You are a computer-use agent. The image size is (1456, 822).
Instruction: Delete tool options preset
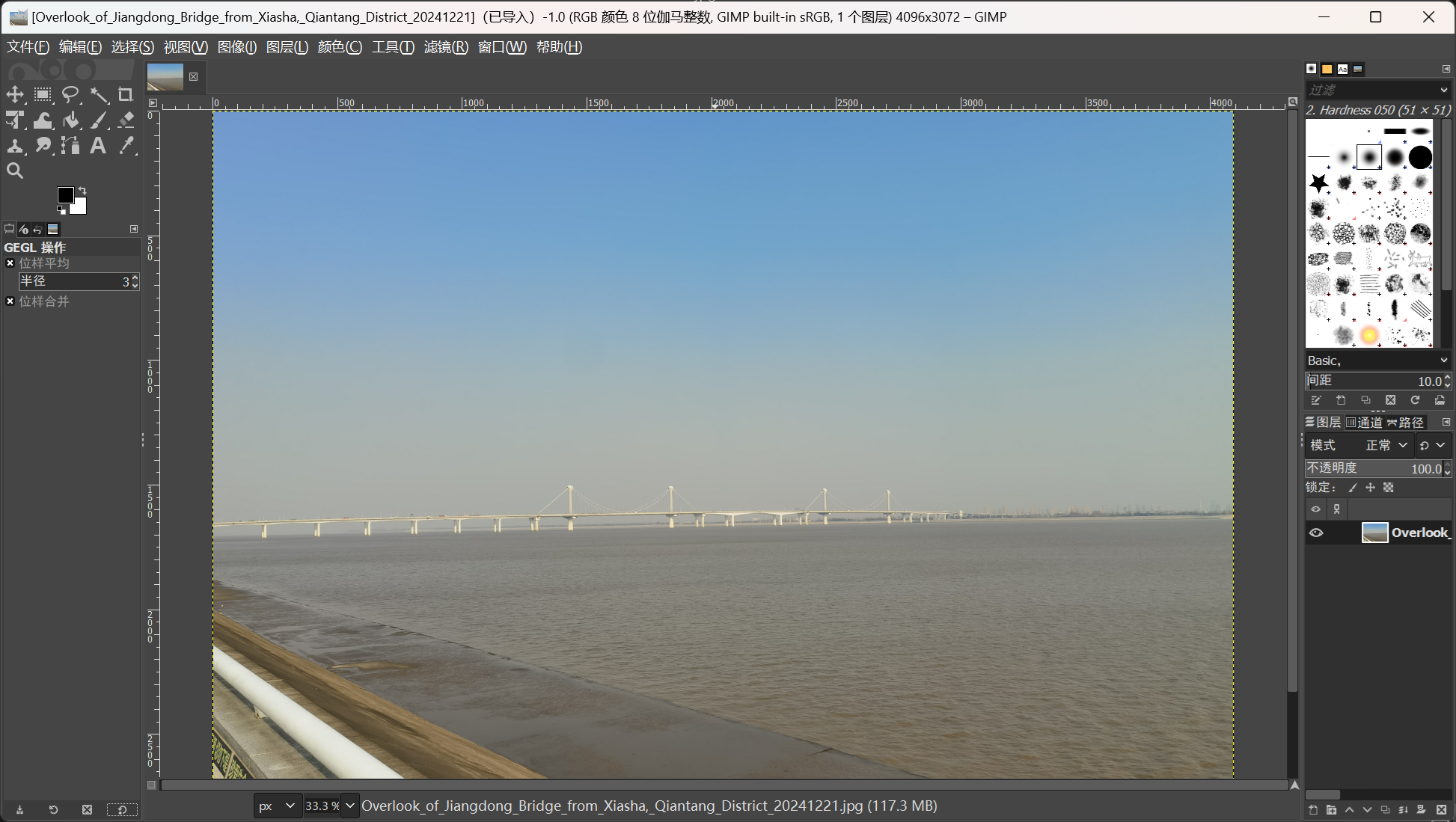pyautogui.click(x=87, y=809)
